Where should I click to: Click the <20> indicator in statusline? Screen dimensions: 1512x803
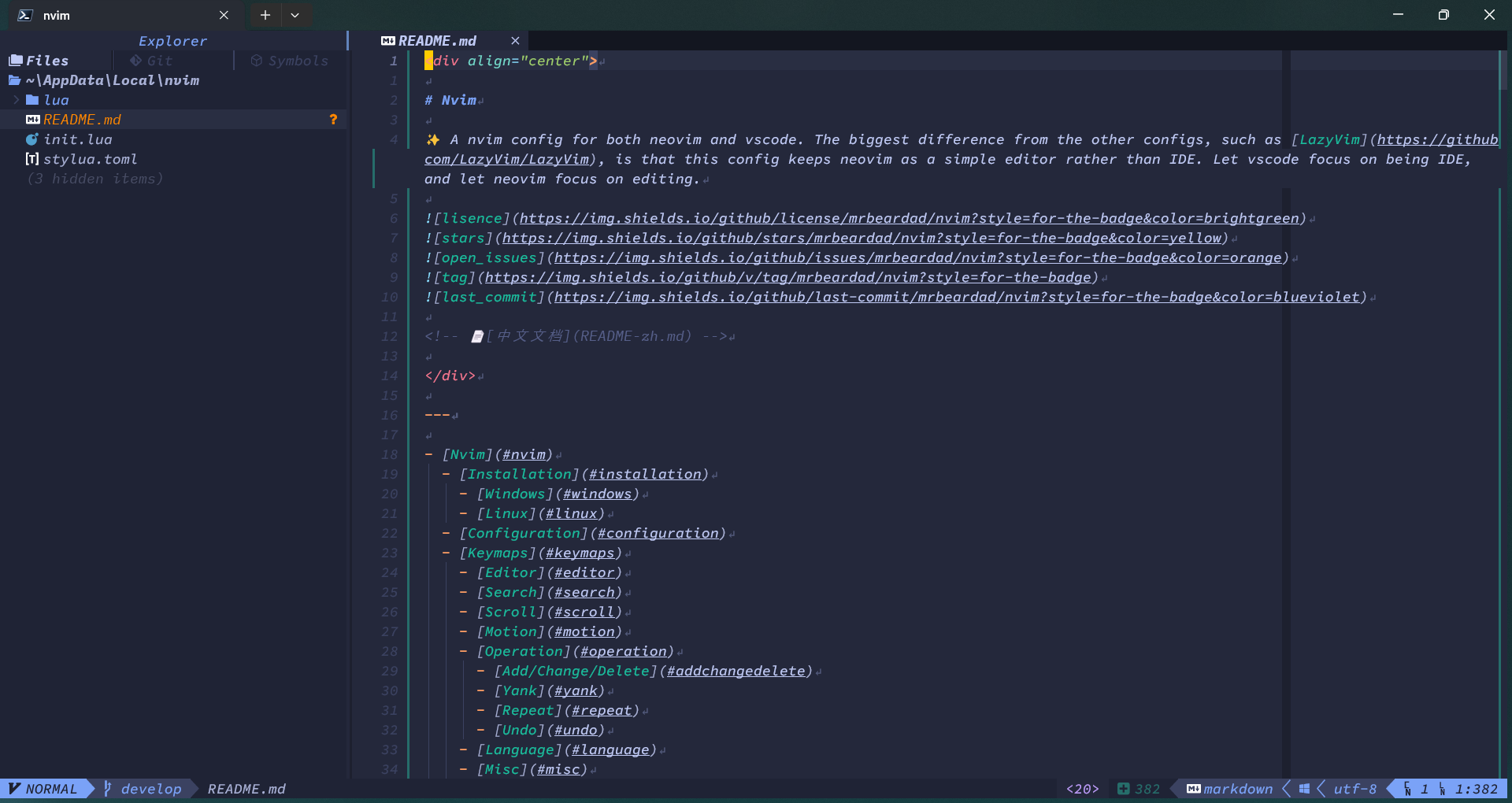1083,789
